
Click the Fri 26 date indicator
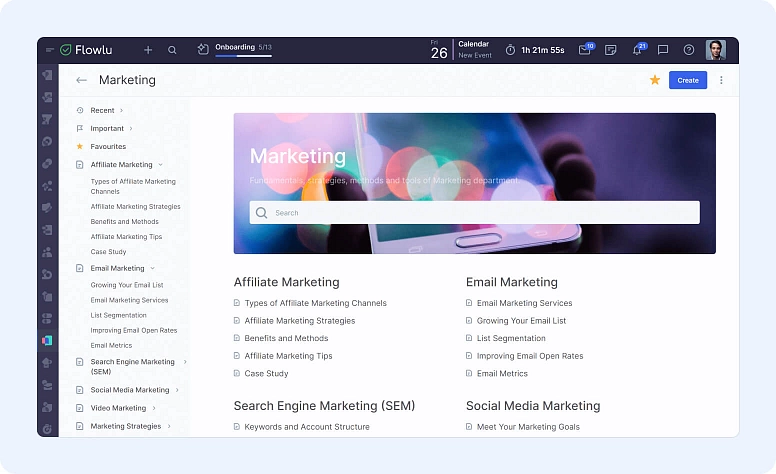click(x=438, y=50)
